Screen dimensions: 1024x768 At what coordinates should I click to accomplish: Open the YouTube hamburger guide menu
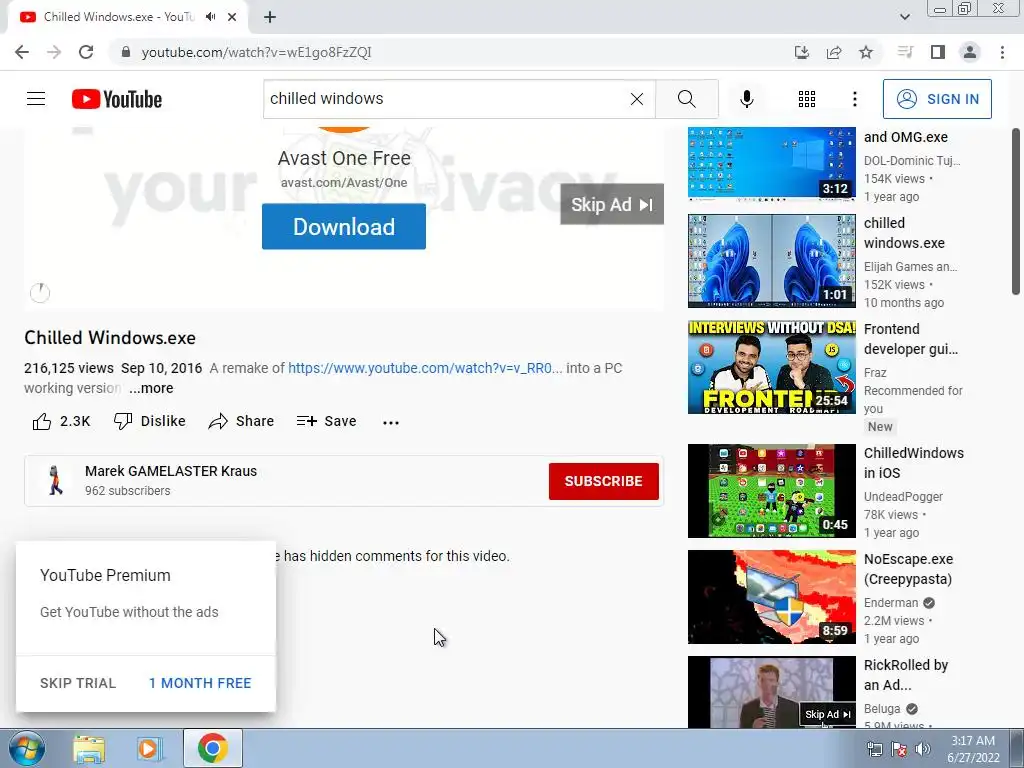coord(36,99)
